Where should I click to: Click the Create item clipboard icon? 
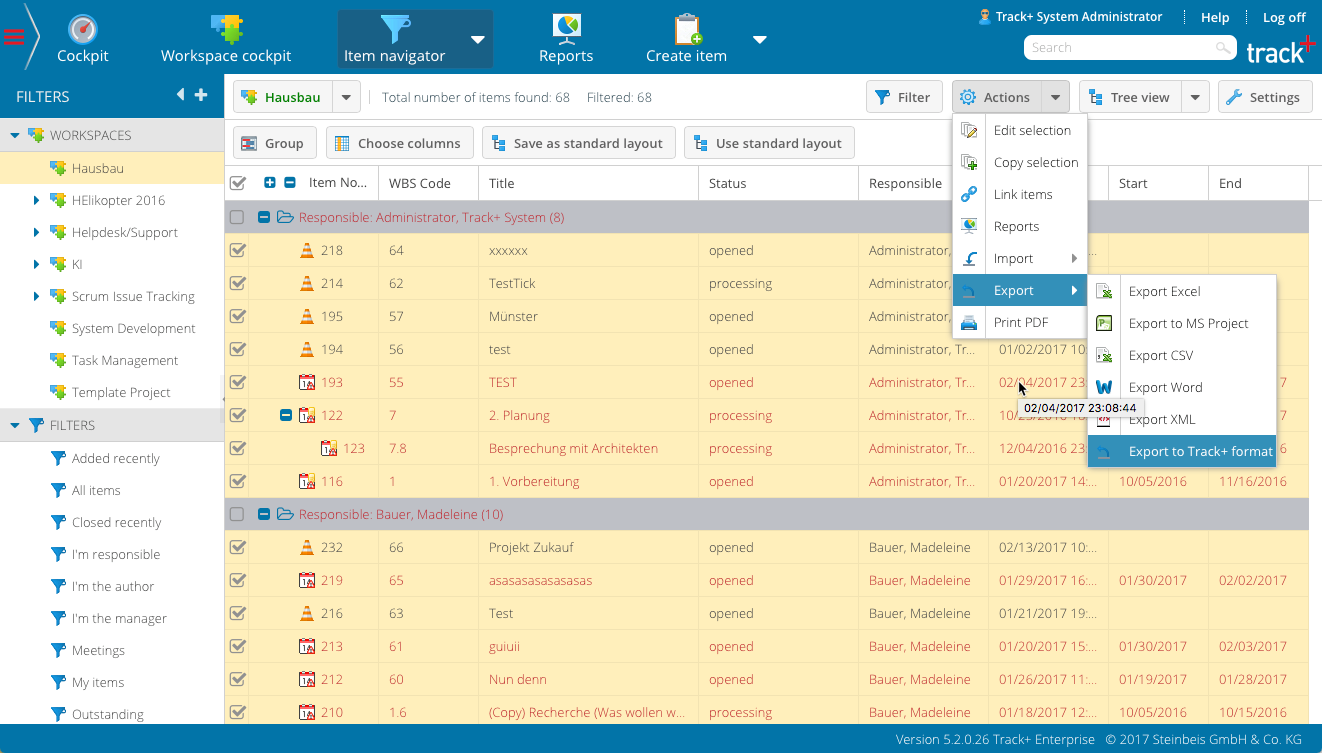[x=687, y=28]
